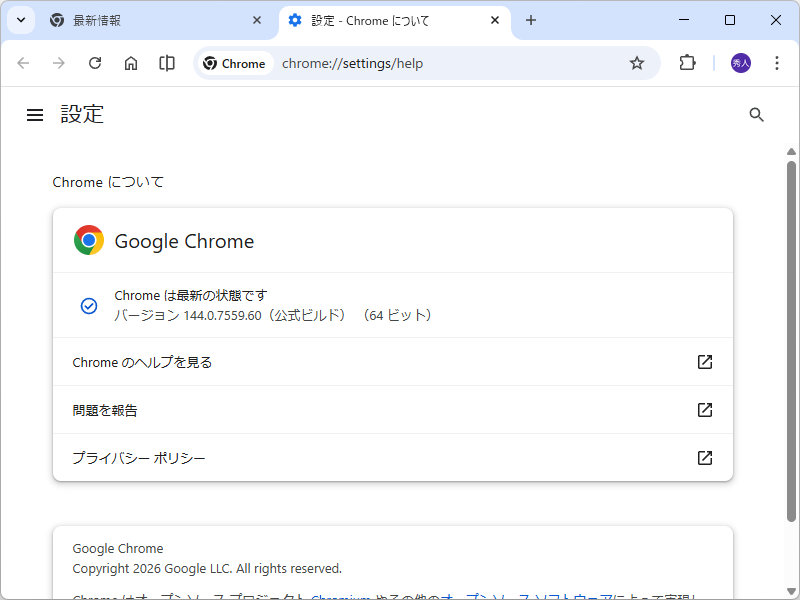The height and width of the screenshot is (600, 800).
Task: Expand the settings hamburger menu
Action: 35,114
